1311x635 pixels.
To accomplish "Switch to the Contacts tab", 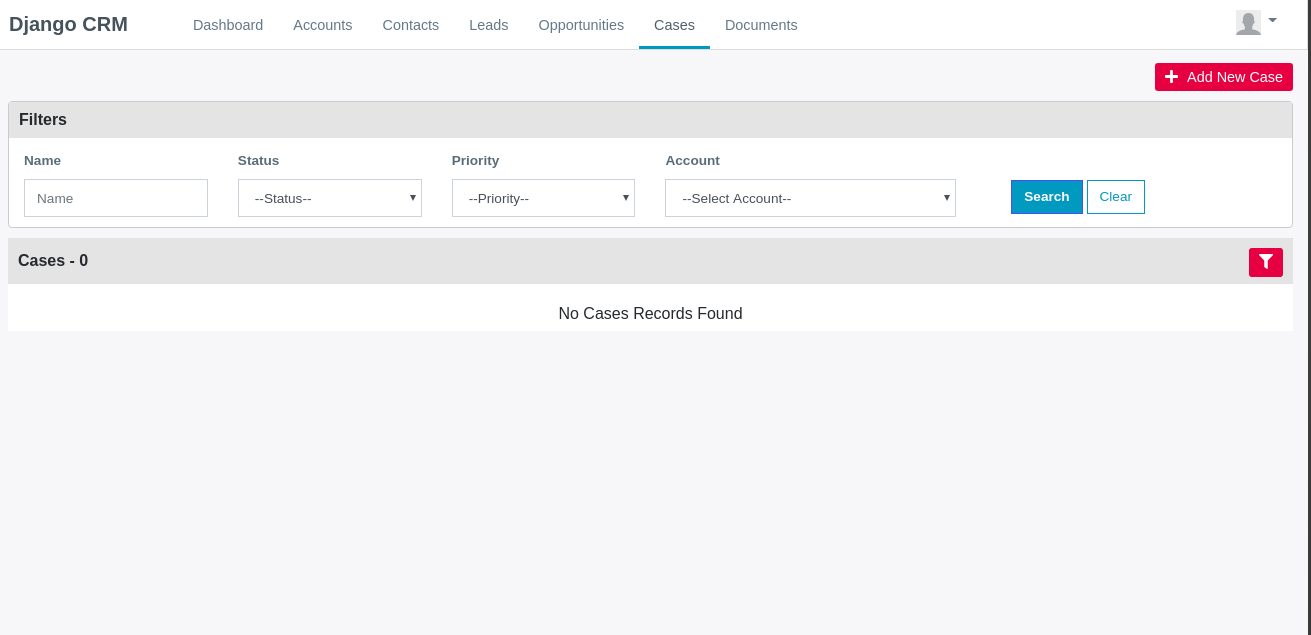I will point(411,25).
